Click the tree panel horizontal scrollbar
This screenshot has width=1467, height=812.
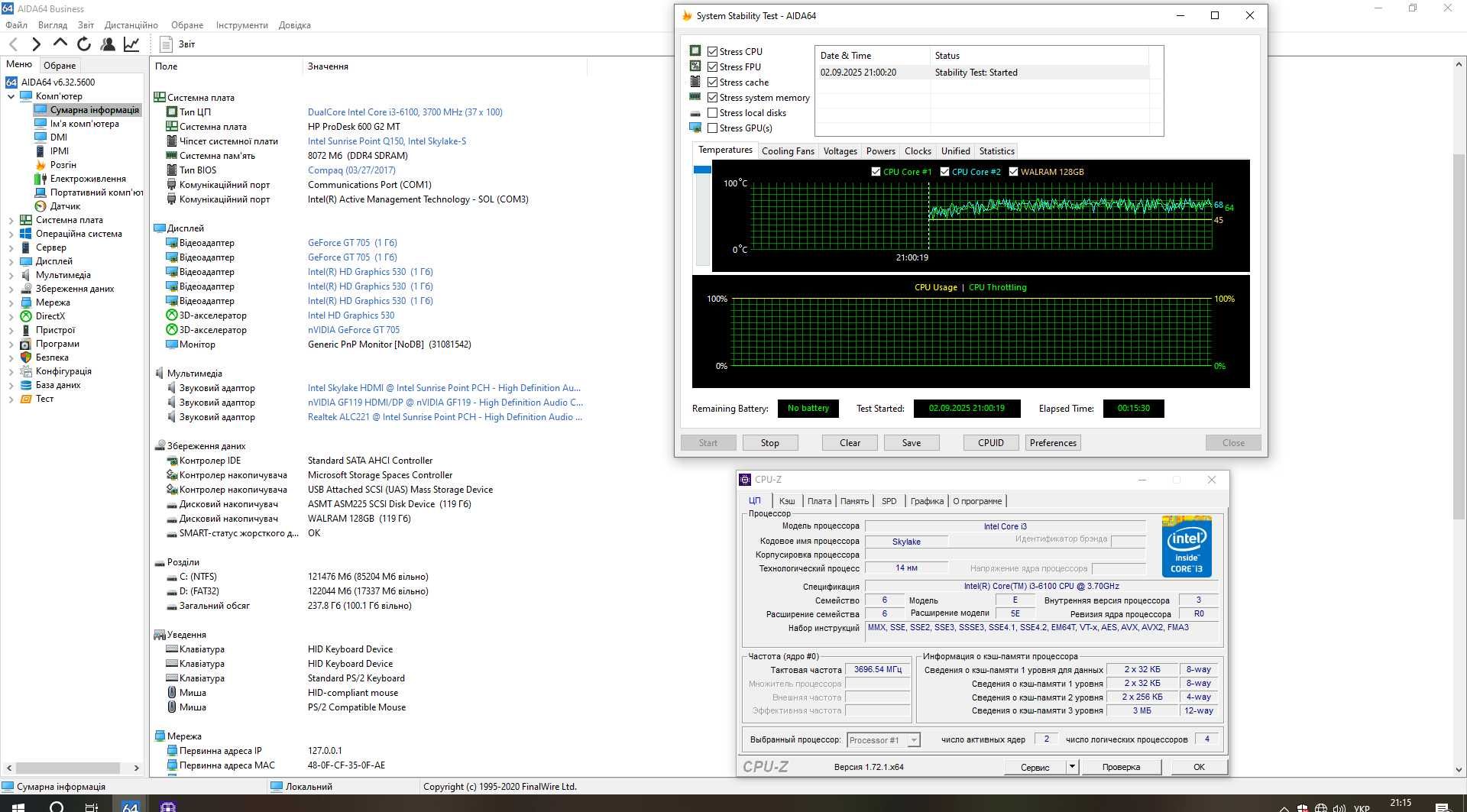point(67,768)
